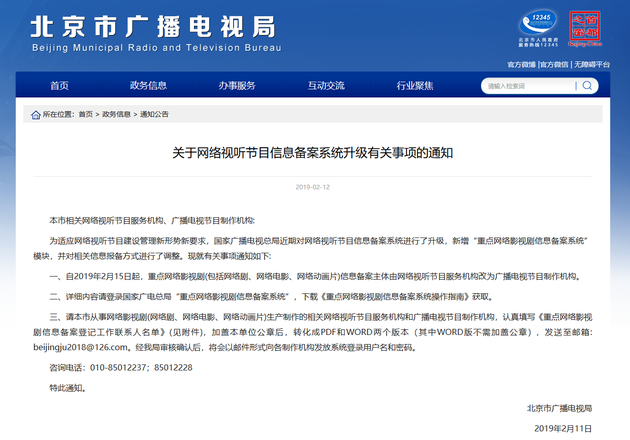Screen dimensions: 630x440
Task: Click the phone number 010-85012237
Action: coord(118,368)
